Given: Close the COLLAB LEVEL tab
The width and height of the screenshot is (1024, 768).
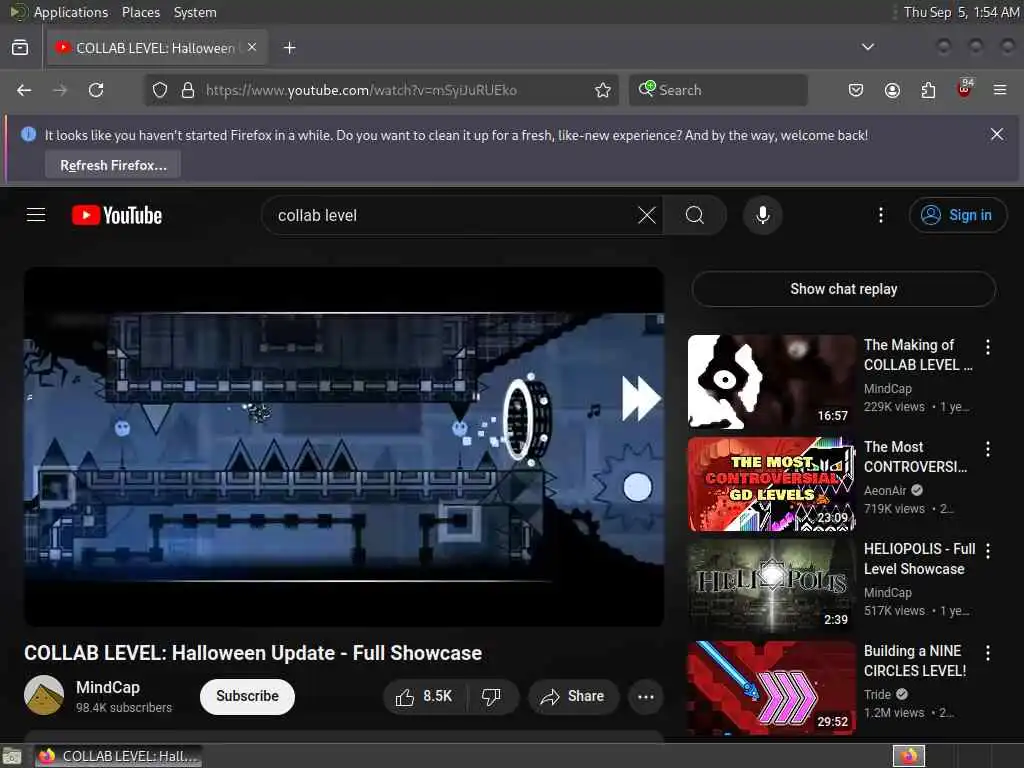Looking at the screenshot, I should [x=252, y=47].
